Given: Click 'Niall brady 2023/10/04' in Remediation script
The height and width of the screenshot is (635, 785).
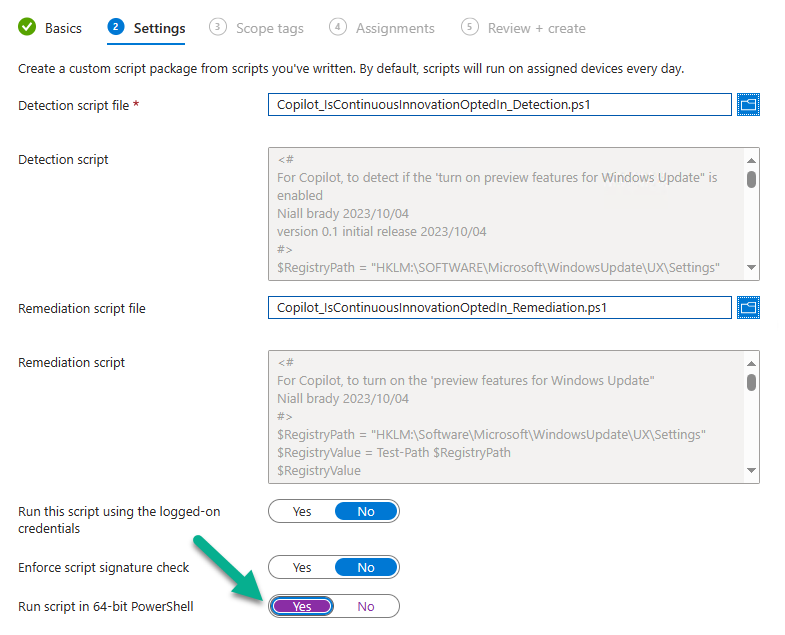Looking at the screenshot, I should tap(343, 399).
